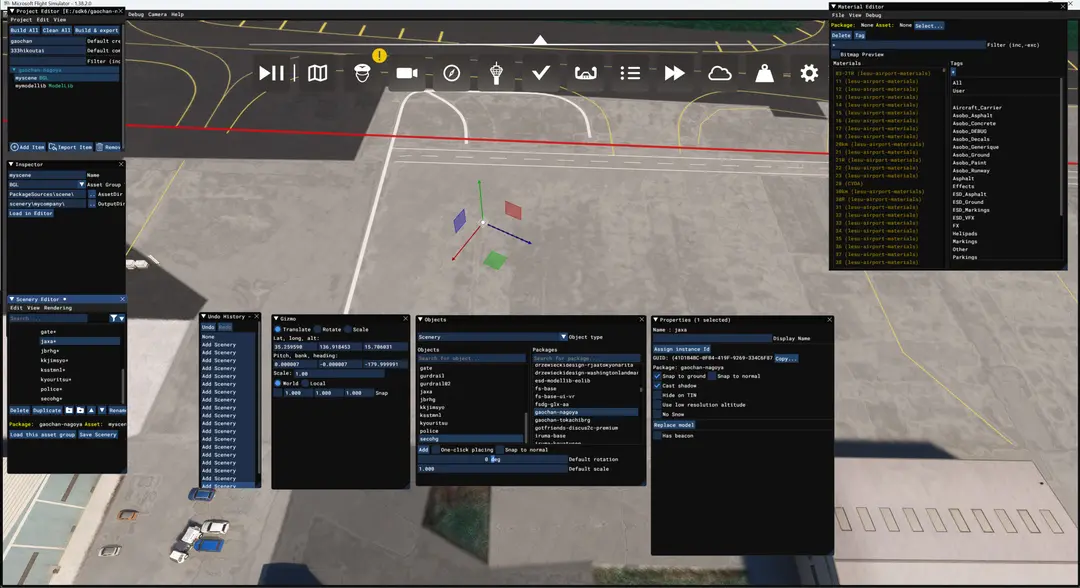
Task: Select the Local coordinate option
Action: [304, 383]
